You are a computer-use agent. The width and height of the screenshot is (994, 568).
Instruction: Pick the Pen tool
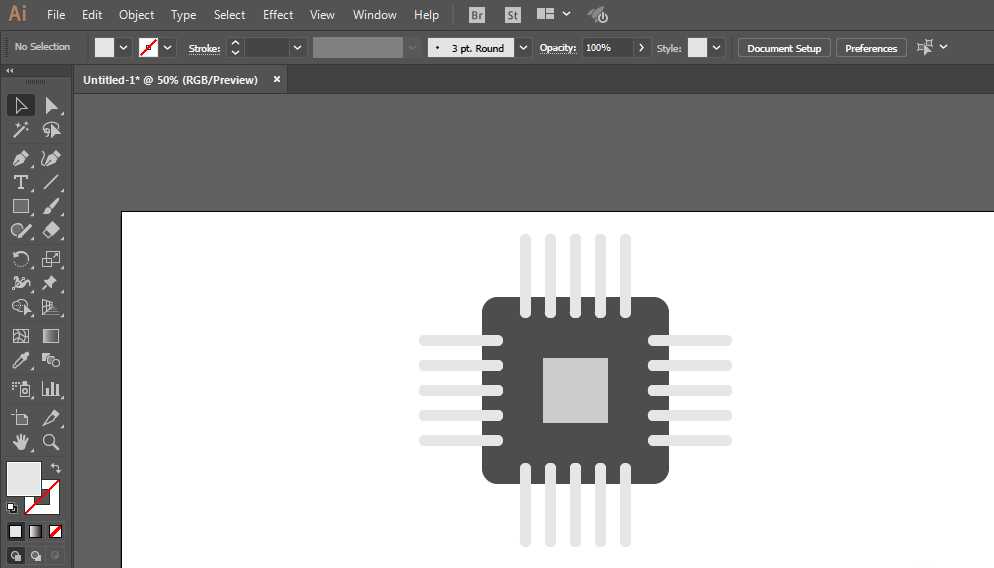coord(20,158)
